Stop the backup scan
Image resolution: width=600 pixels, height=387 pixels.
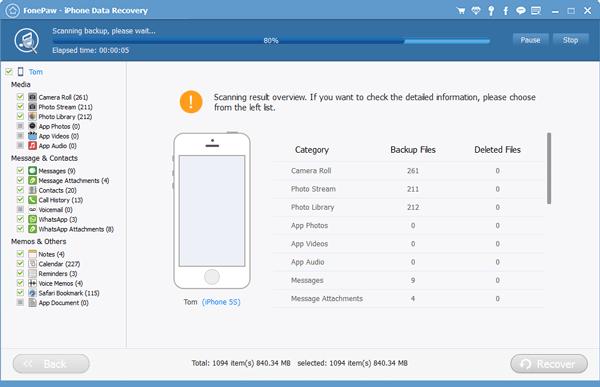pos(570,40)
